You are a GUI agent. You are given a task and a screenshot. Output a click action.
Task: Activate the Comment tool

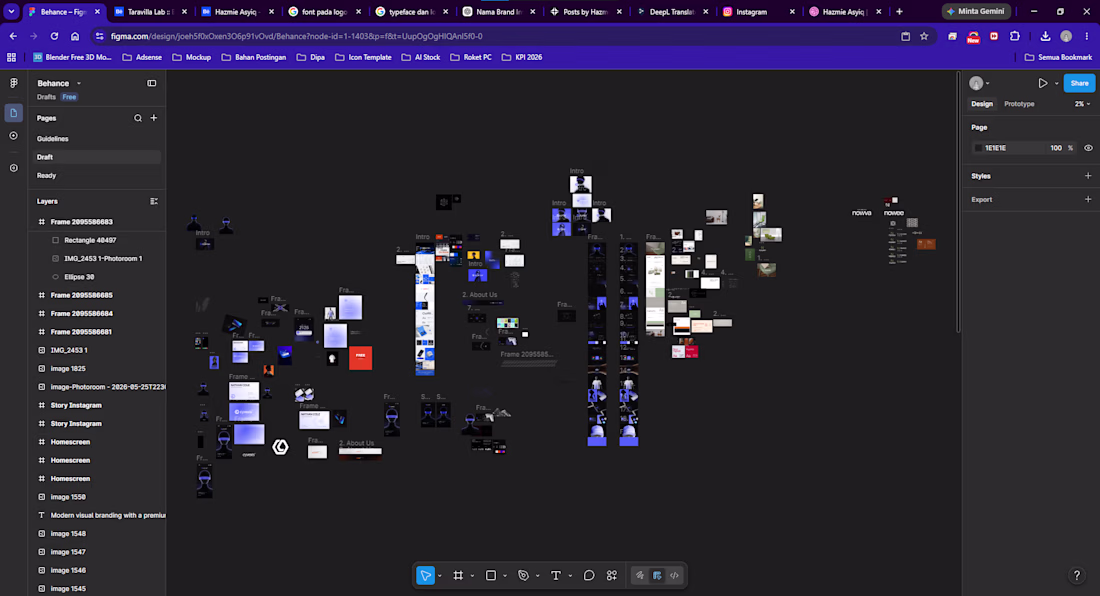pyautogui.click(x=589, y=576)
